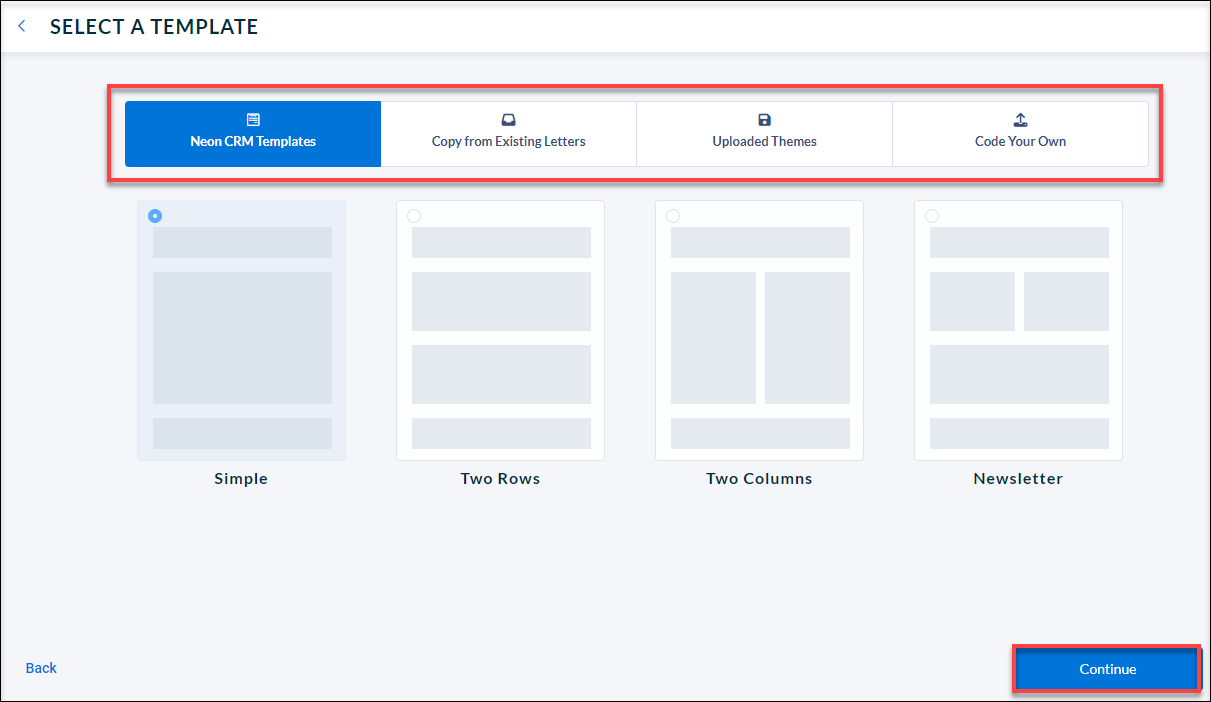Switch to the Code Your Own tab
Screen dimensions: 1211x702
1021,134
